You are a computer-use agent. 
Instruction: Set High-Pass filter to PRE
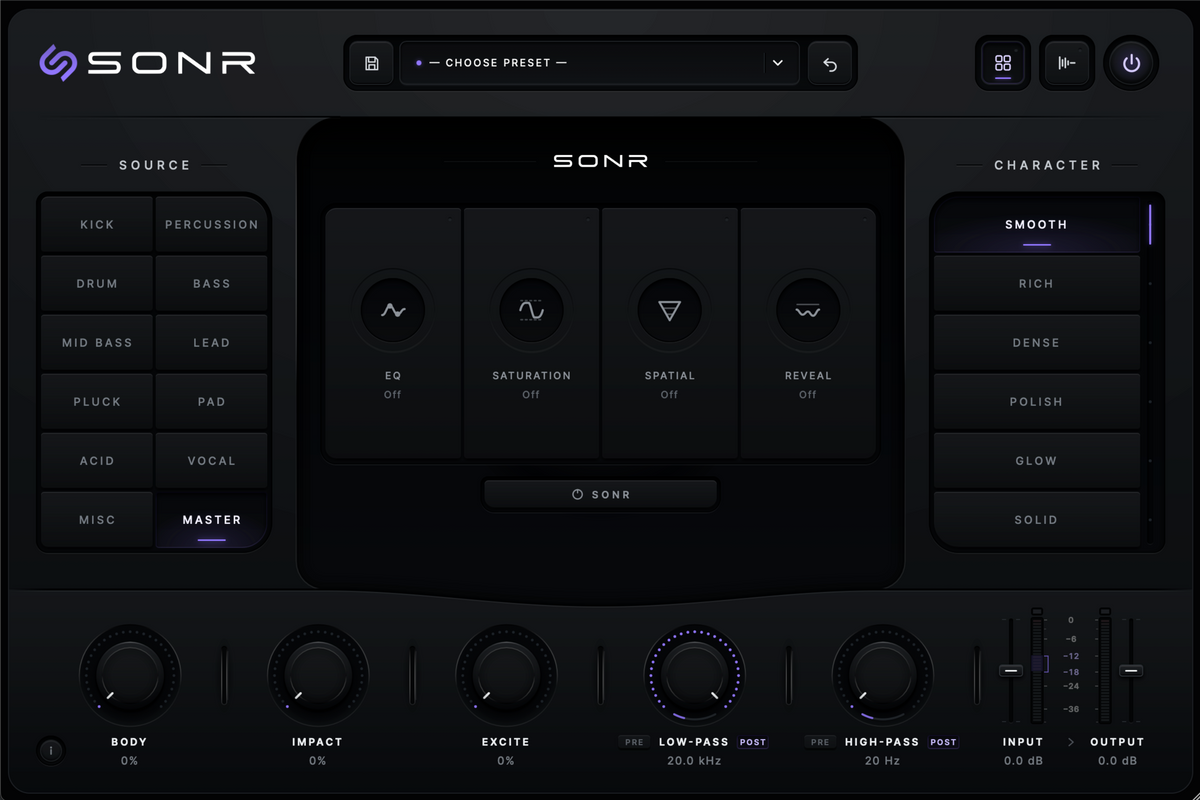[x=820, y=743]
